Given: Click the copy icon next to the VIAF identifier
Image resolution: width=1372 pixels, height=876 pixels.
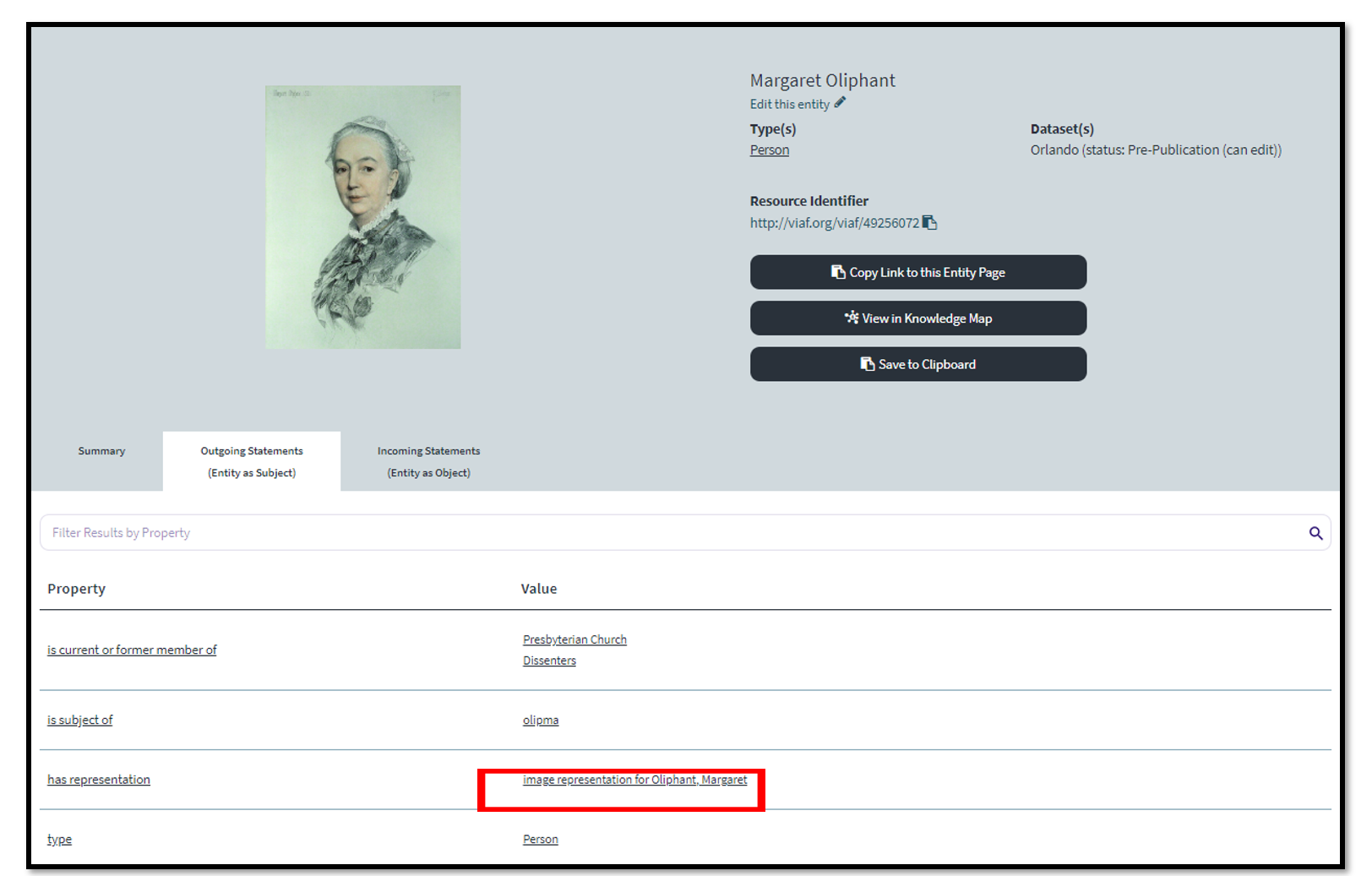Looking at the screenshot, I should [x=929, y=223].
